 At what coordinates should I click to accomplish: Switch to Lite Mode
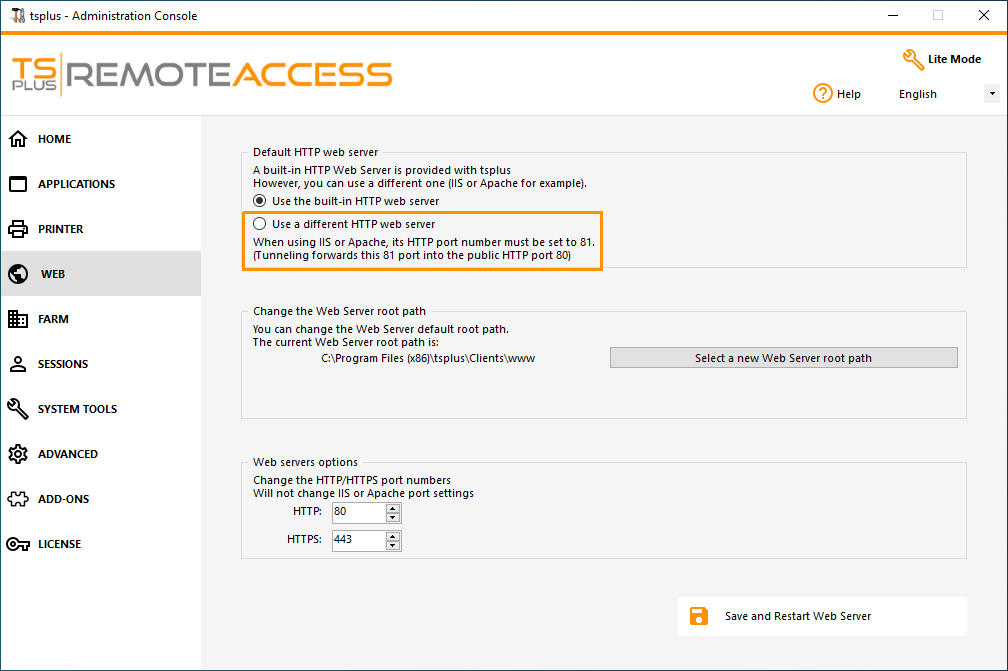coord(942,59)
